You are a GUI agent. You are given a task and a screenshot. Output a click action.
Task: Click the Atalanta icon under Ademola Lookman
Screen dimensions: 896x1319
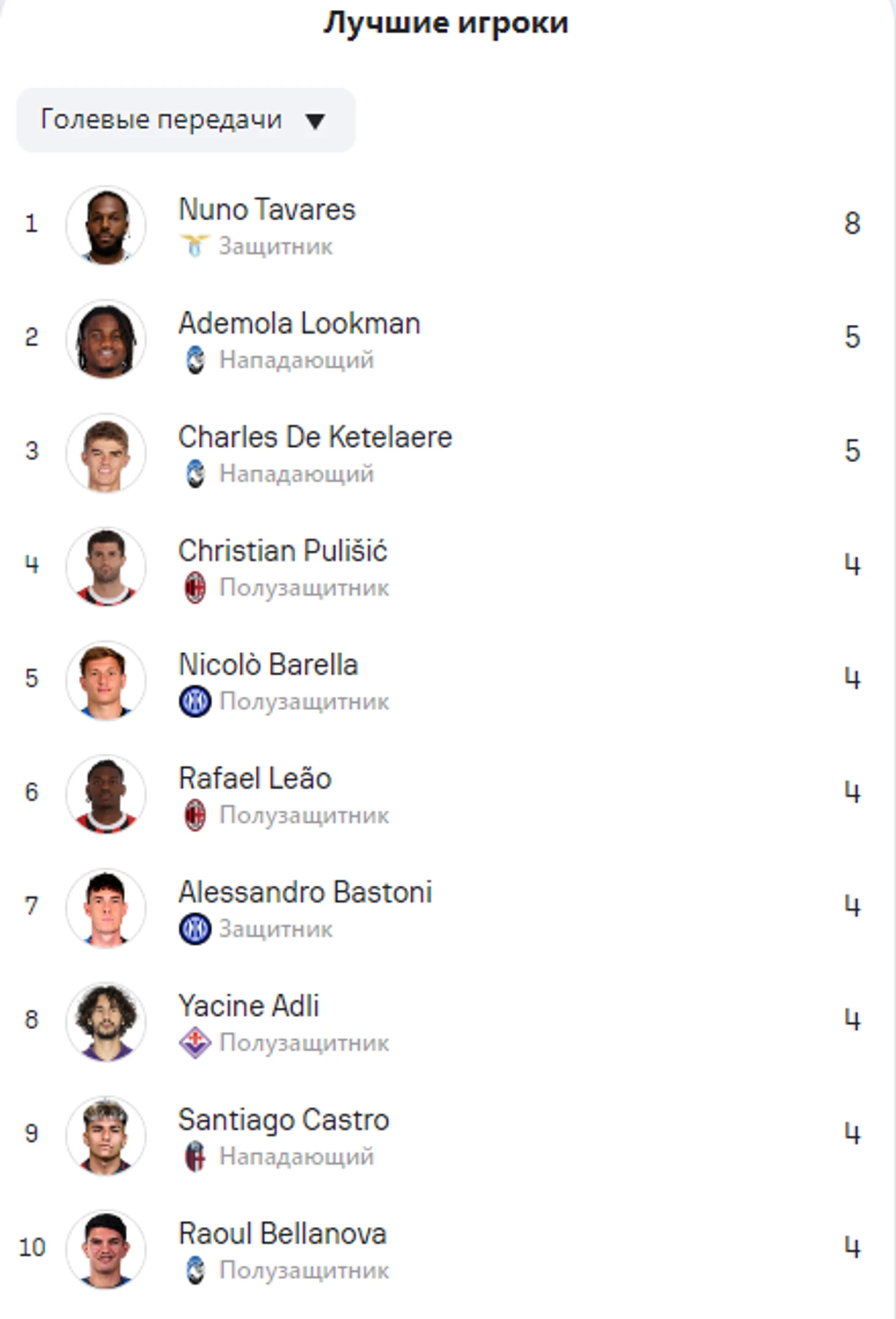click(x=195, y=360)
